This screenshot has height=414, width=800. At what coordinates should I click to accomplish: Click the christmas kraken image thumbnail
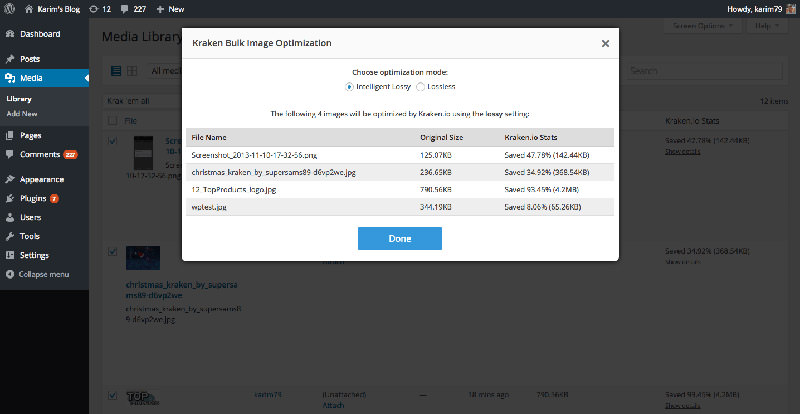[143, 258]
